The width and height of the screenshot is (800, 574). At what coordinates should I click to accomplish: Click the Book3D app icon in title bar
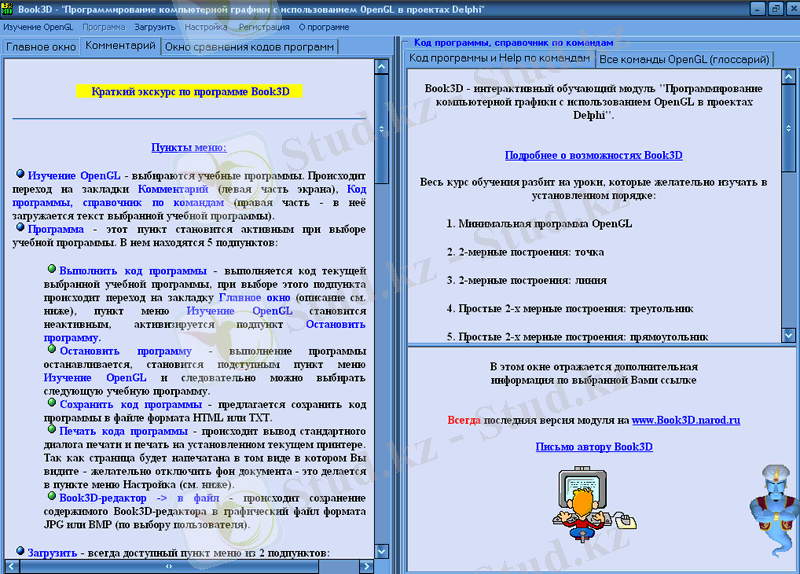(7, 9)
